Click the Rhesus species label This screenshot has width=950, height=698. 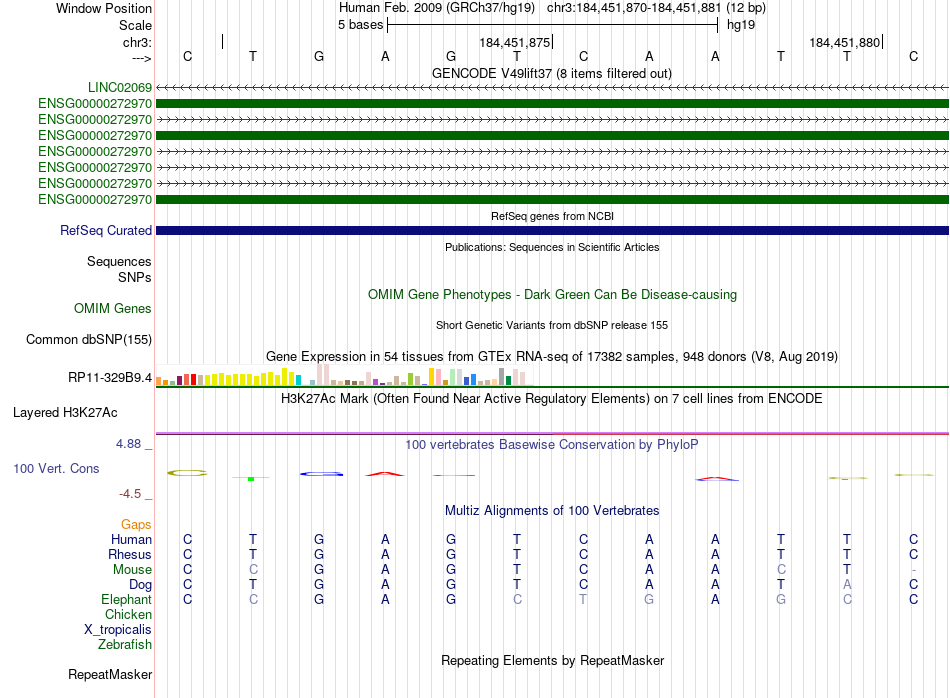click(130, 554)
